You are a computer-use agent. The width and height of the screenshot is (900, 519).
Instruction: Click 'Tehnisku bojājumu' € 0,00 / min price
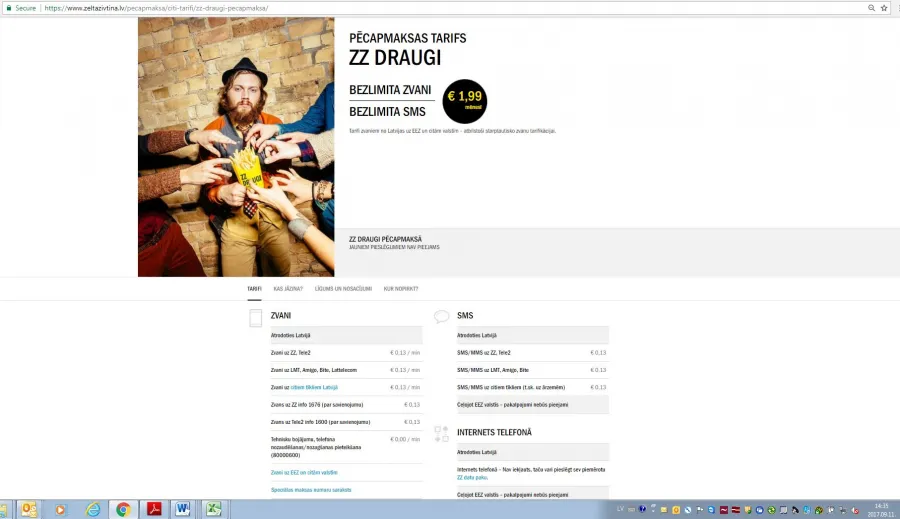coord(405,439)
